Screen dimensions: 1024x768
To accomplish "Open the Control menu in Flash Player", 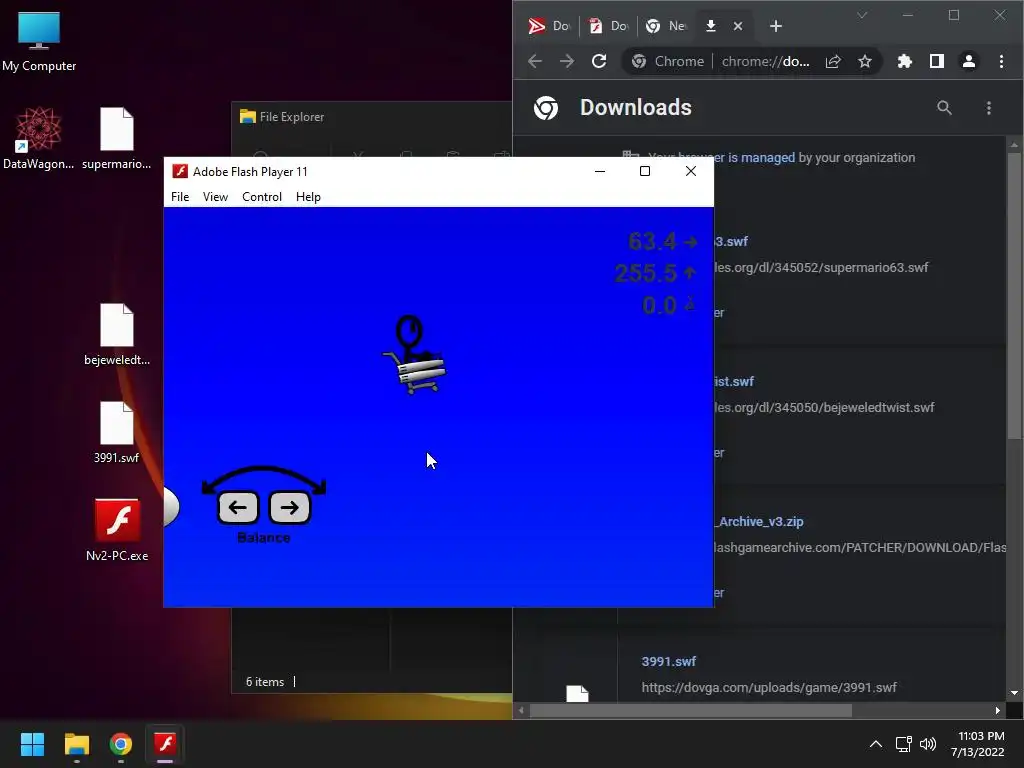I will pos(262,197).
